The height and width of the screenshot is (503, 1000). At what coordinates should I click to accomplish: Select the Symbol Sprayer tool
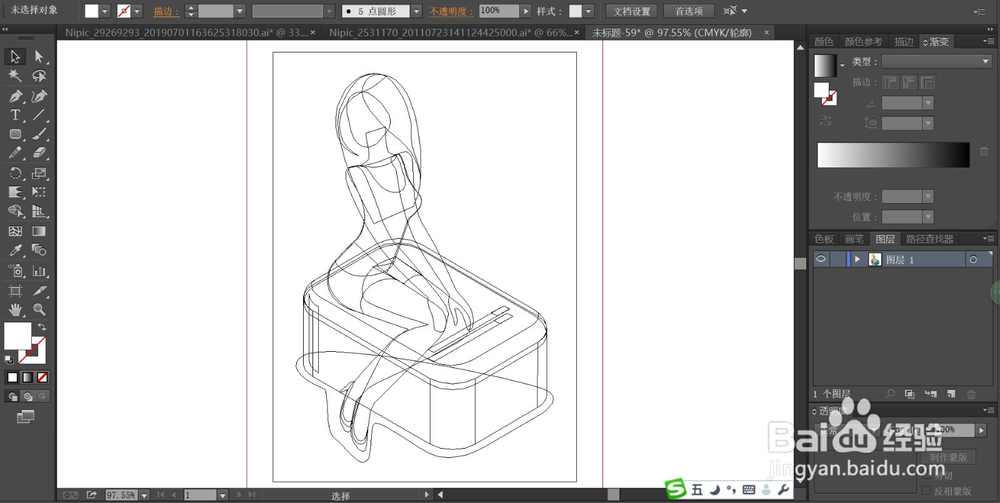[x=15, y=271]
